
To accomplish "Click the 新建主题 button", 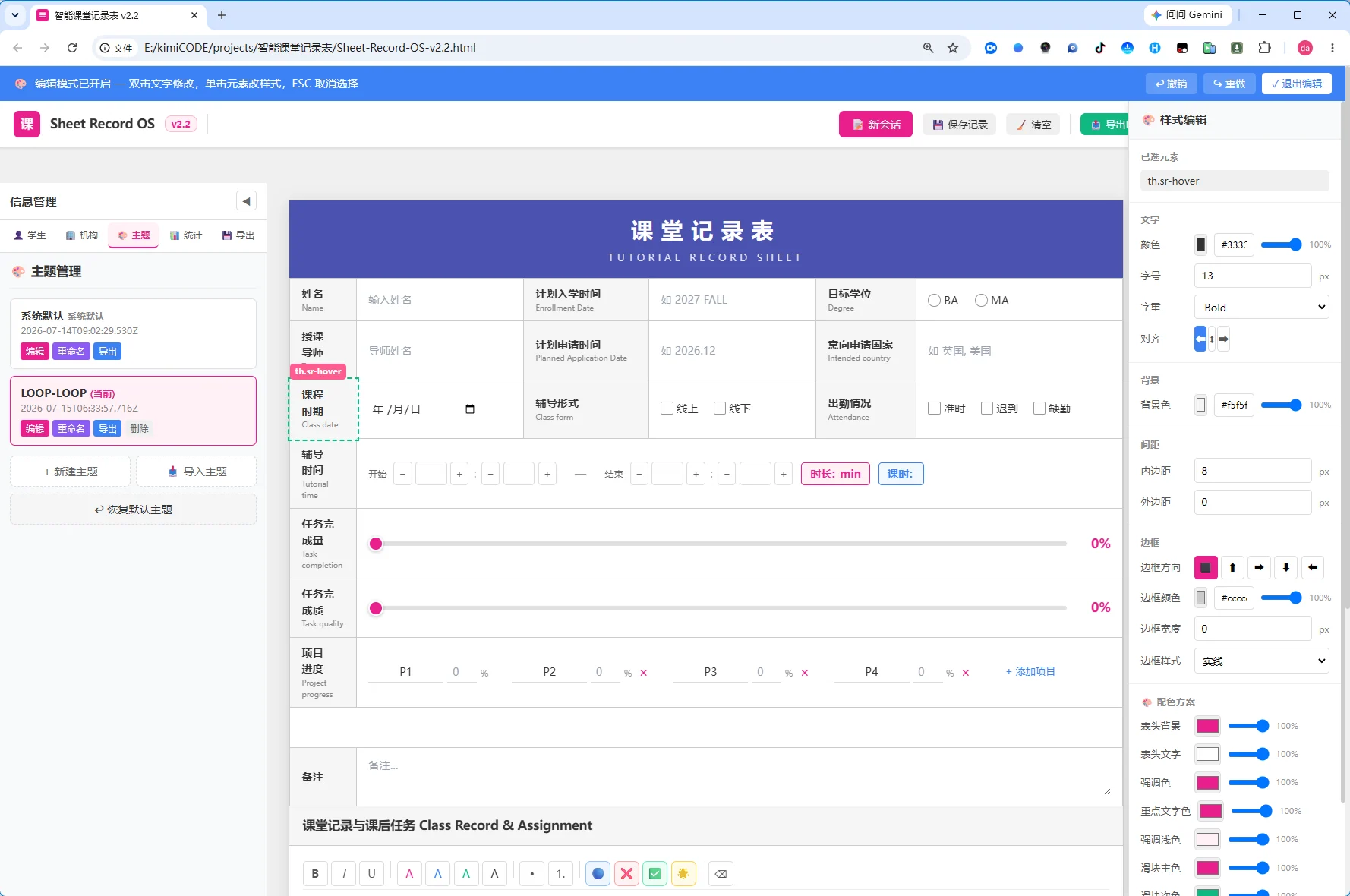I will [x=71, y=472].
